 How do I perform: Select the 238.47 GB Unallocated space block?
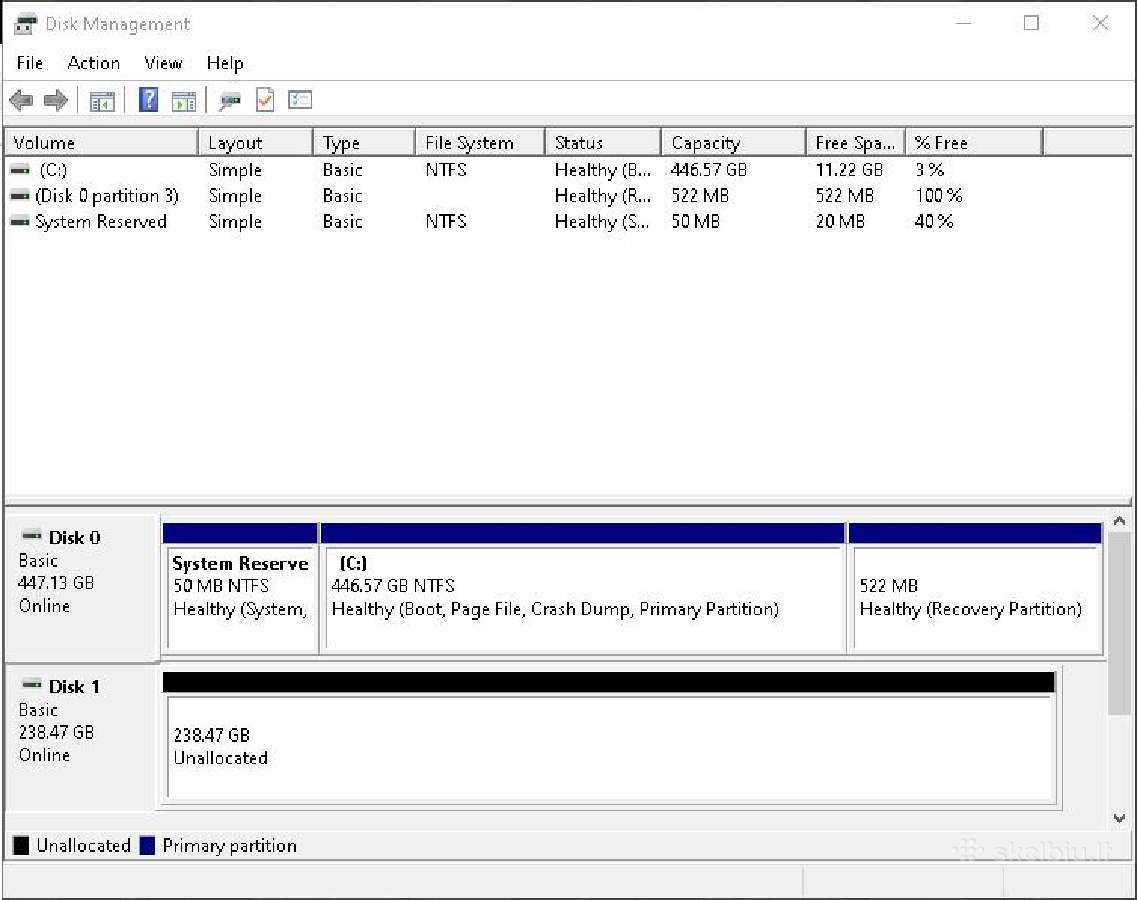pos(609,737)
